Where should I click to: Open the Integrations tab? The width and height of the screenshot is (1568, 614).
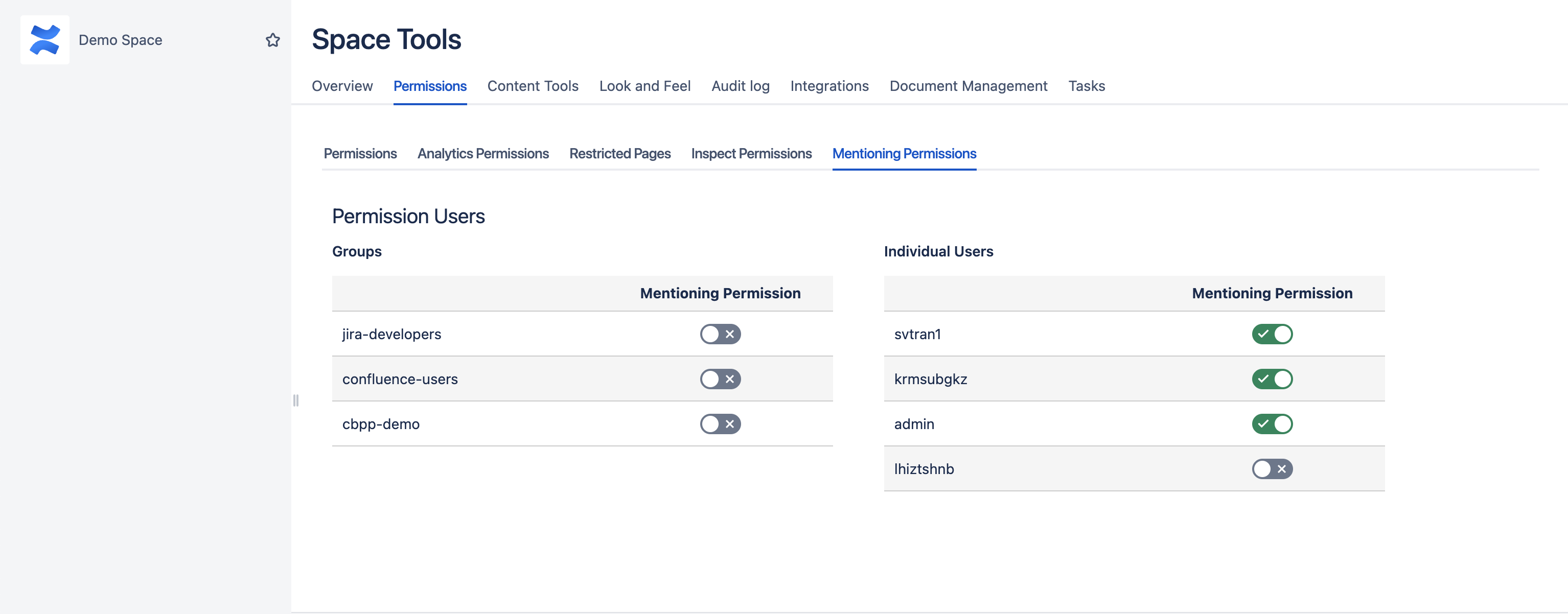829,86
